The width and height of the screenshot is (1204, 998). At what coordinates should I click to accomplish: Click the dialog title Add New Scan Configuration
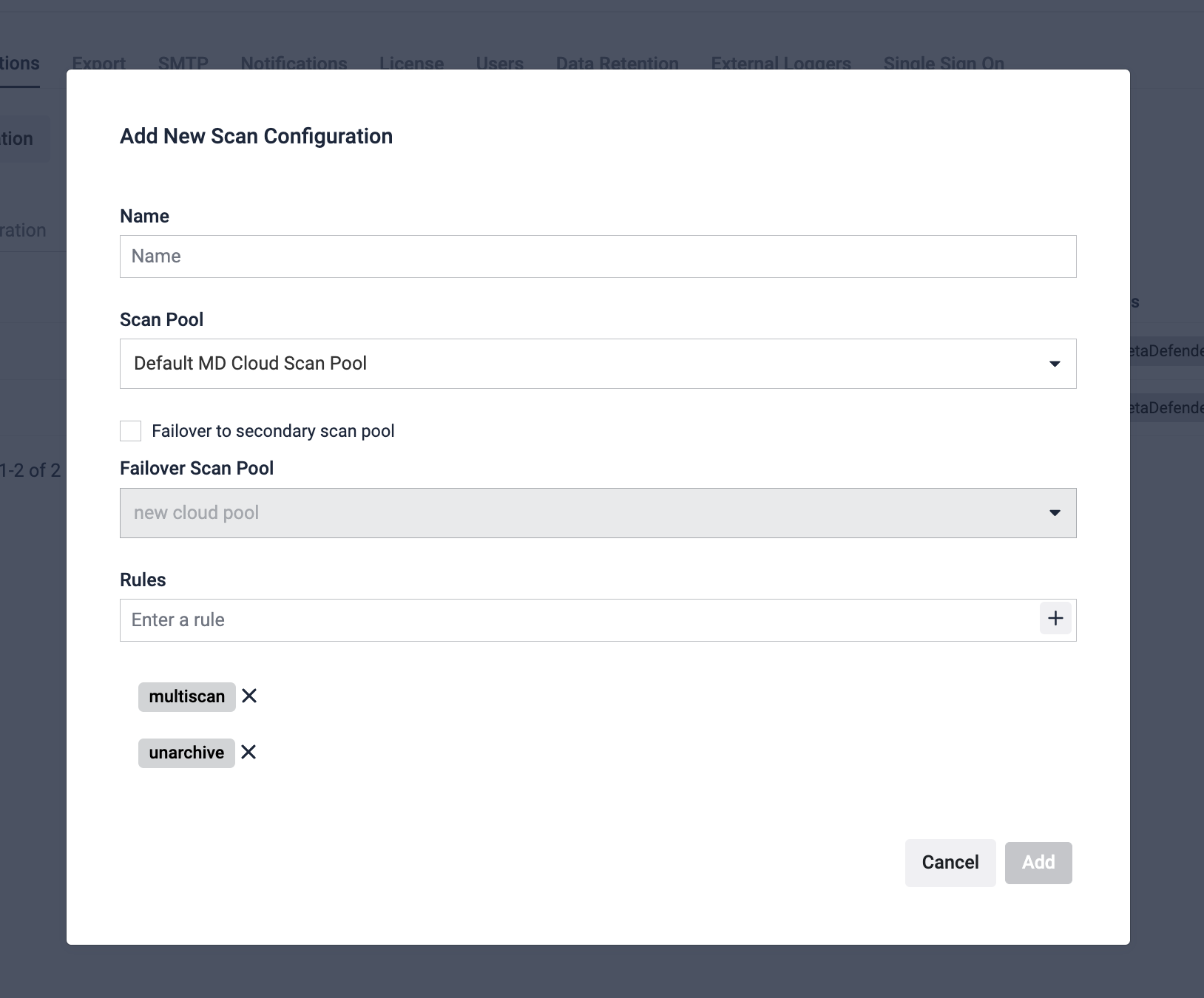point(256,136)
